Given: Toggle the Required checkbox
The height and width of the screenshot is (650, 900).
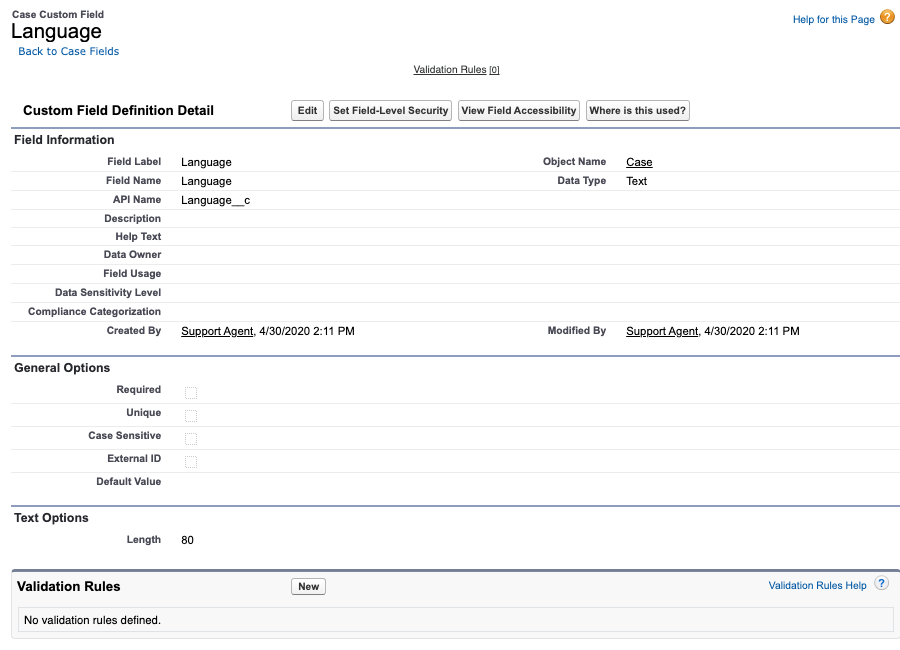Looking at the screenshot, I should click(x=191, y=392).
